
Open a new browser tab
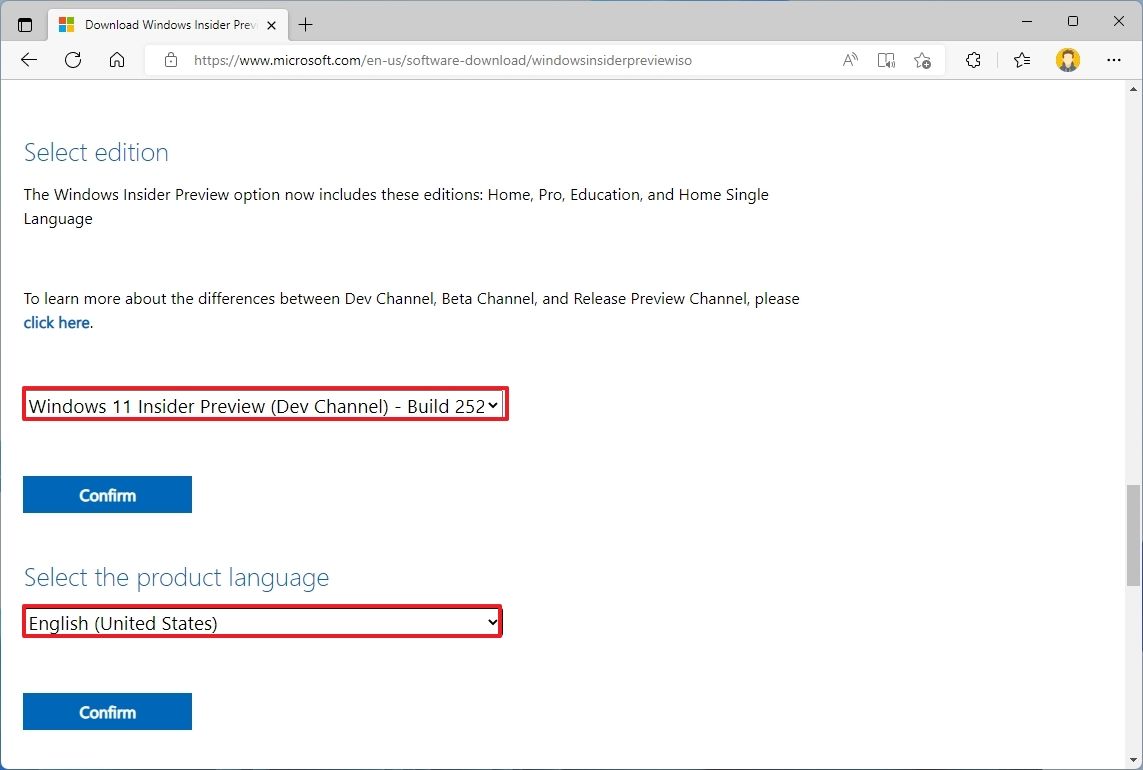[306, 24]
